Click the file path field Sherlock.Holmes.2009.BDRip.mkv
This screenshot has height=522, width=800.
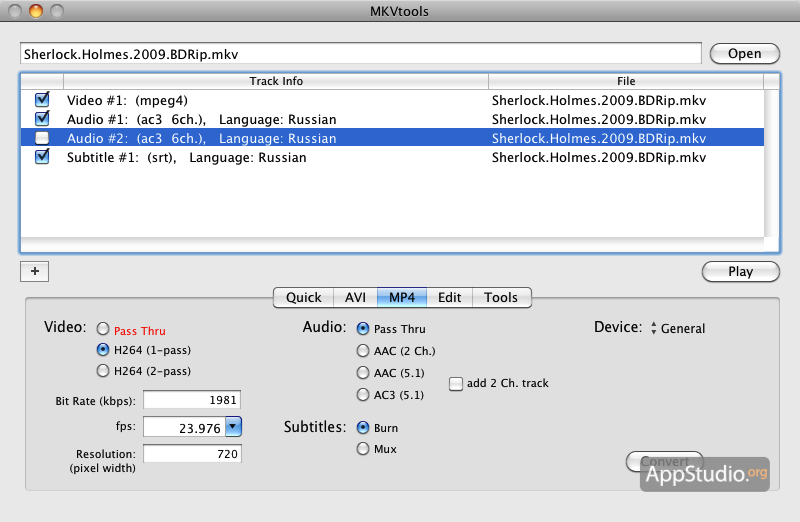point(361,54)
